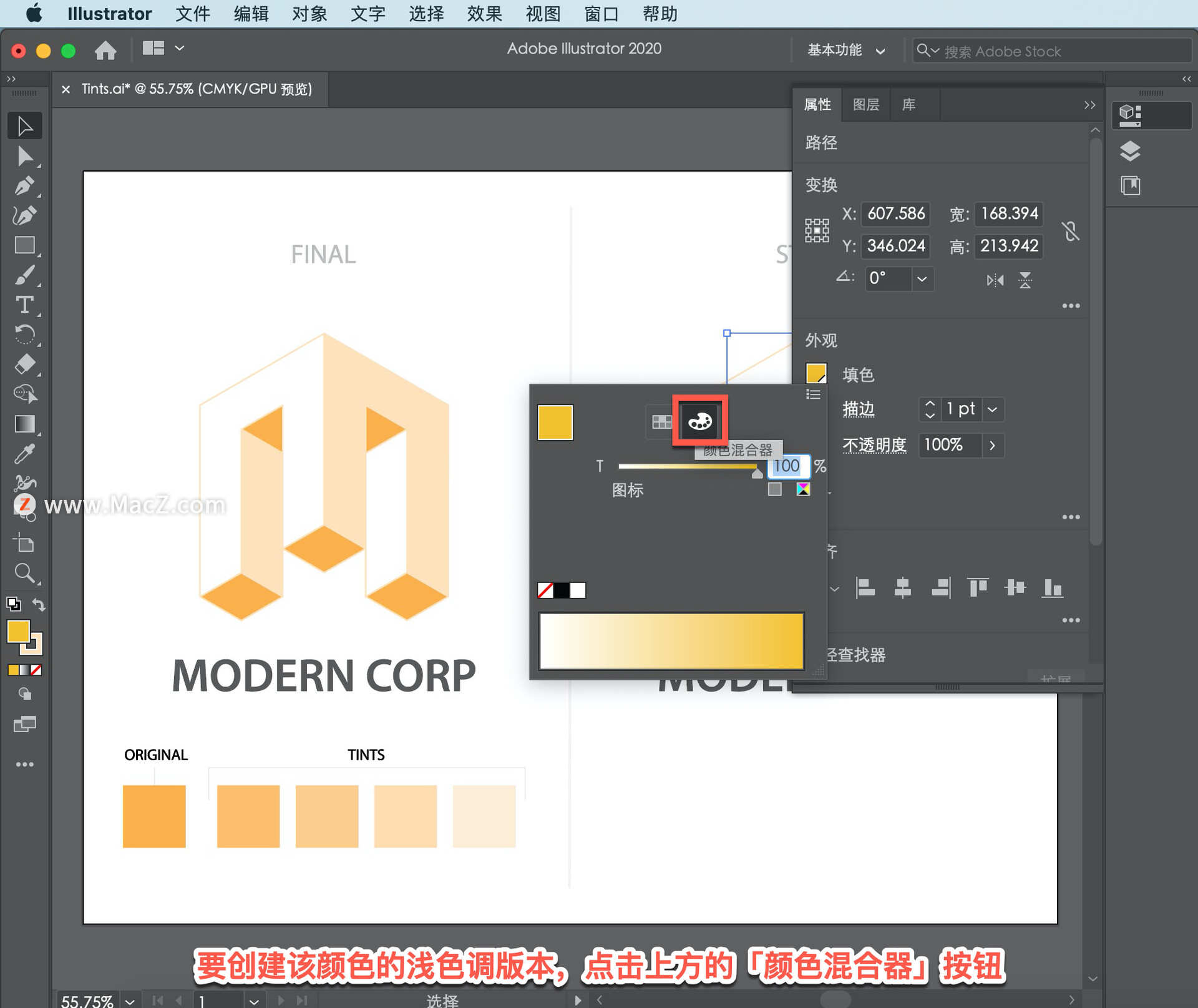Select the Eraser tool

[24, 365]
